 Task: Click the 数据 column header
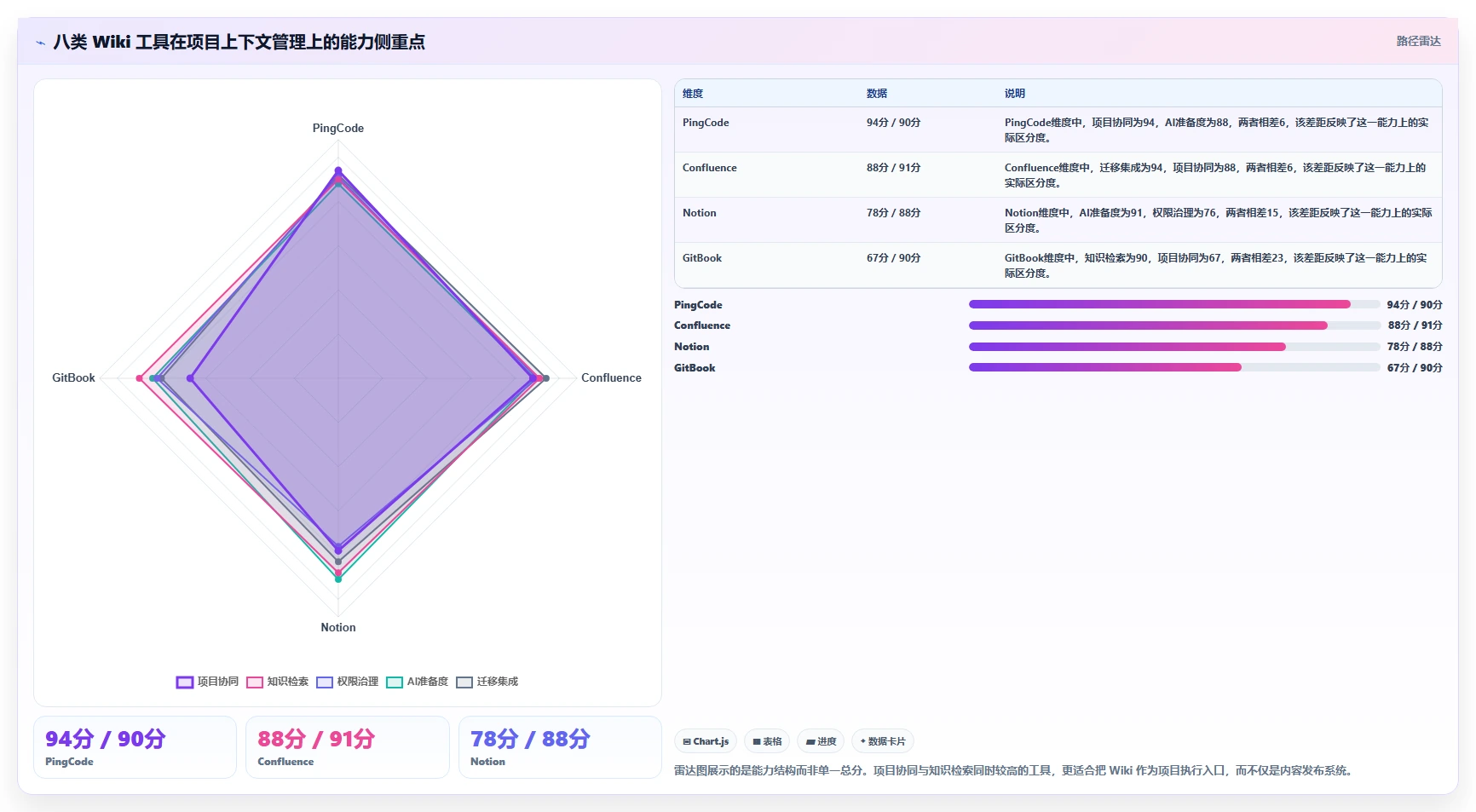(877, 94)
